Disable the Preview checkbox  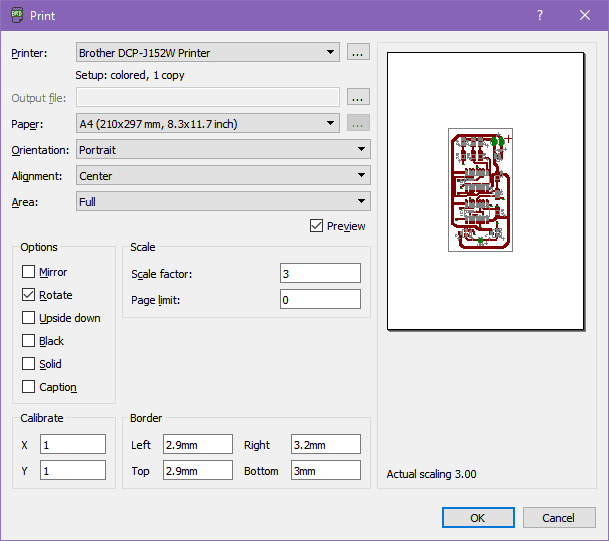(317, 226)
